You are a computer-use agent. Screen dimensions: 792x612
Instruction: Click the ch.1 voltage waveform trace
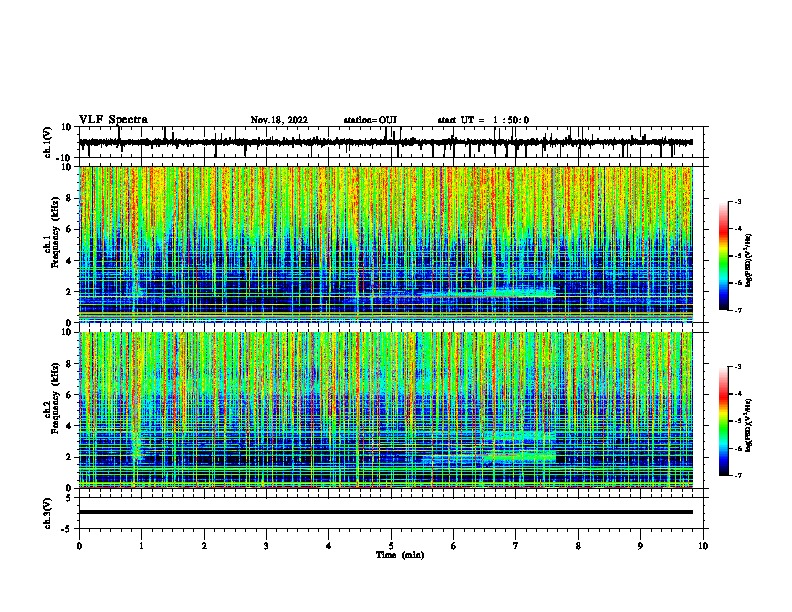[386, 142]
